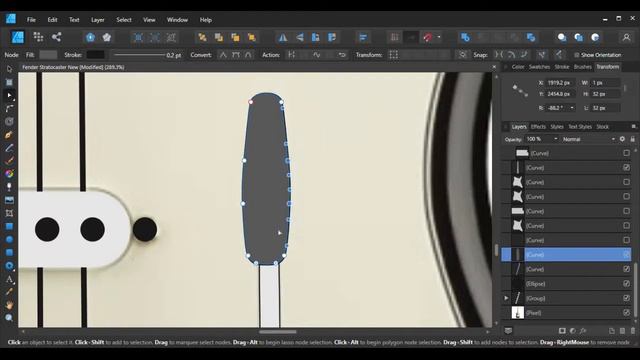The image size is (640, 360).
Task: Toggle visibility of the Ellipse layer
Action: 626,284
